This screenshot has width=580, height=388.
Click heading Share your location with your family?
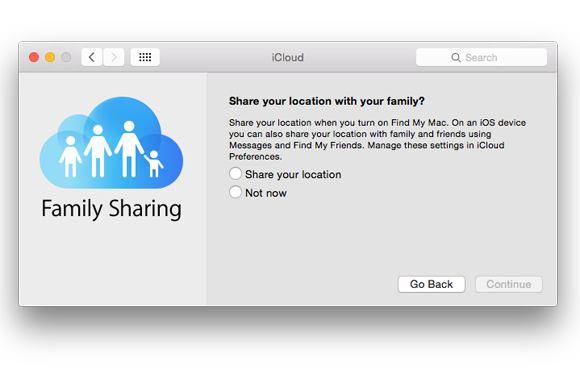[x=327, y=101]
